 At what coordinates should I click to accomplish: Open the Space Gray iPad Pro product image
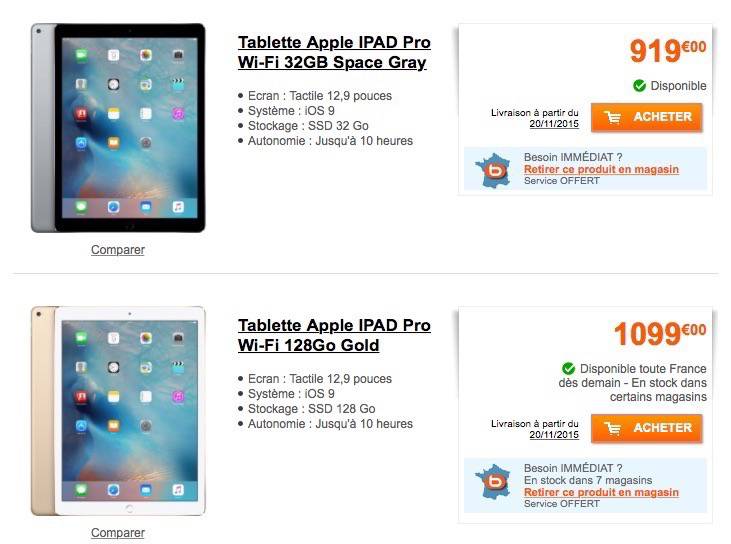pyautogui.click(x=118, y=128)
